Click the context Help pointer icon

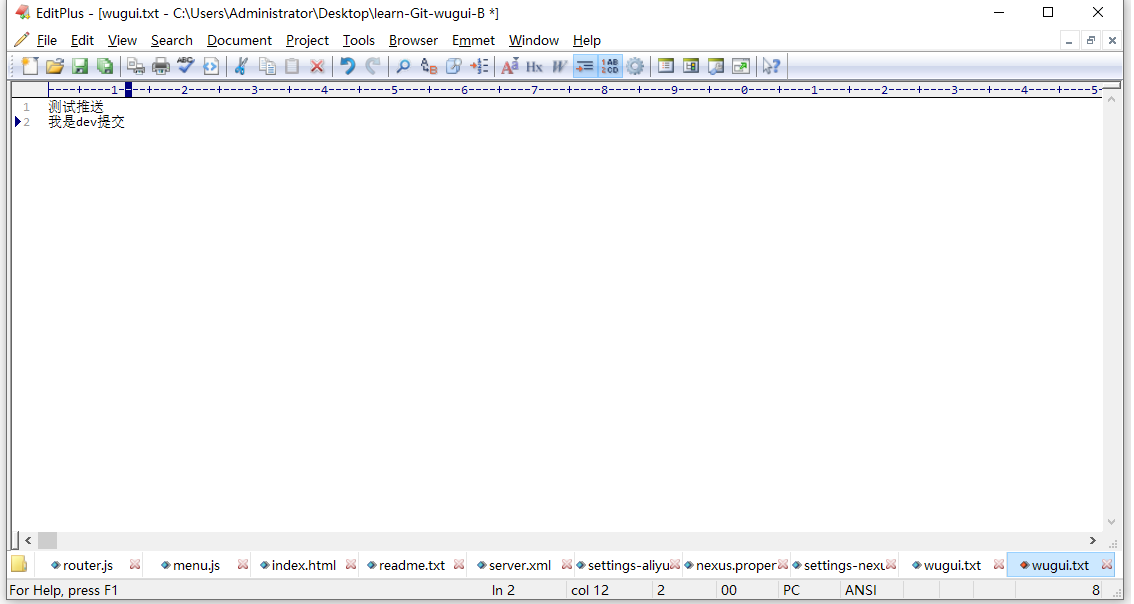point(772,67)
